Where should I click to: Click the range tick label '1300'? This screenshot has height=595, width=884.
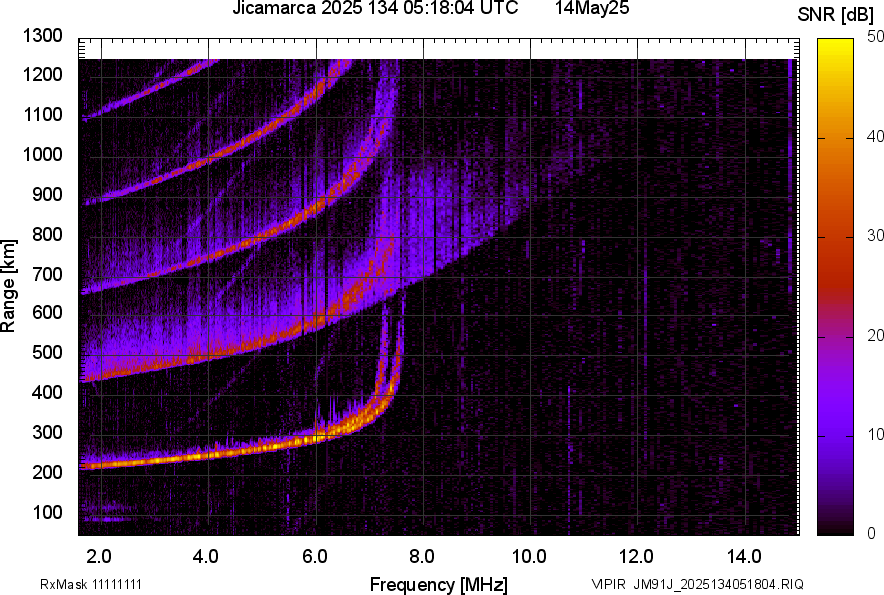click(x=42, y=36)
